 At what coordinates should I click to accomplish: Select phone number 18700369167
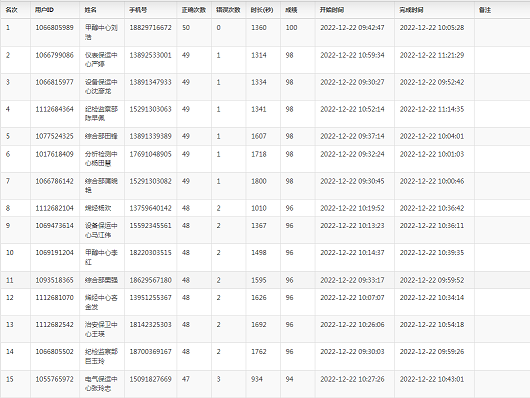pyautogui.click(x=150, y=352)
